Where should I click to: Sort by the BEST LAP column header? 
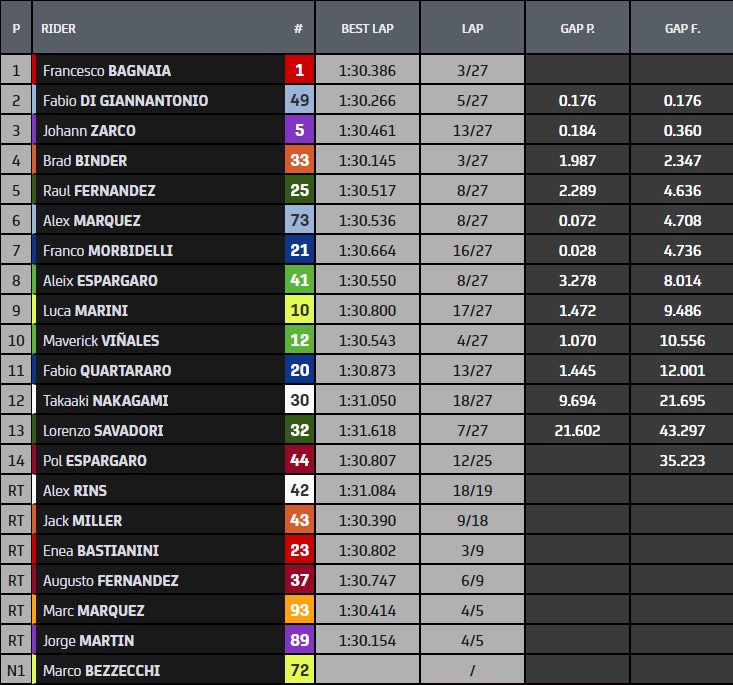(x=367, y=29)
